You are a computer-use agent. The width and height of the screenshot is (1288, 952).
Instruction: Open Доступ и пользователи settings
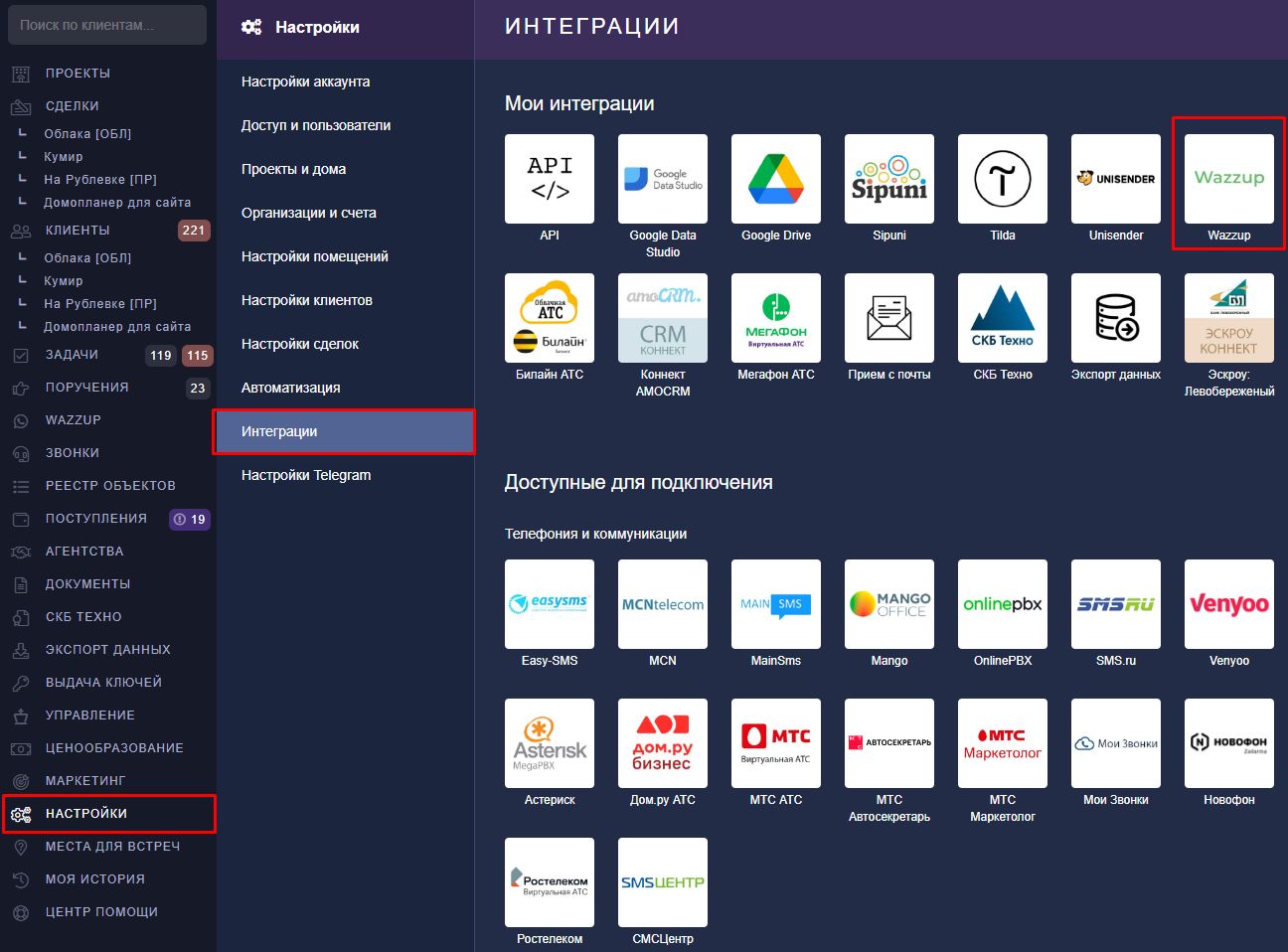pos(345,125)
